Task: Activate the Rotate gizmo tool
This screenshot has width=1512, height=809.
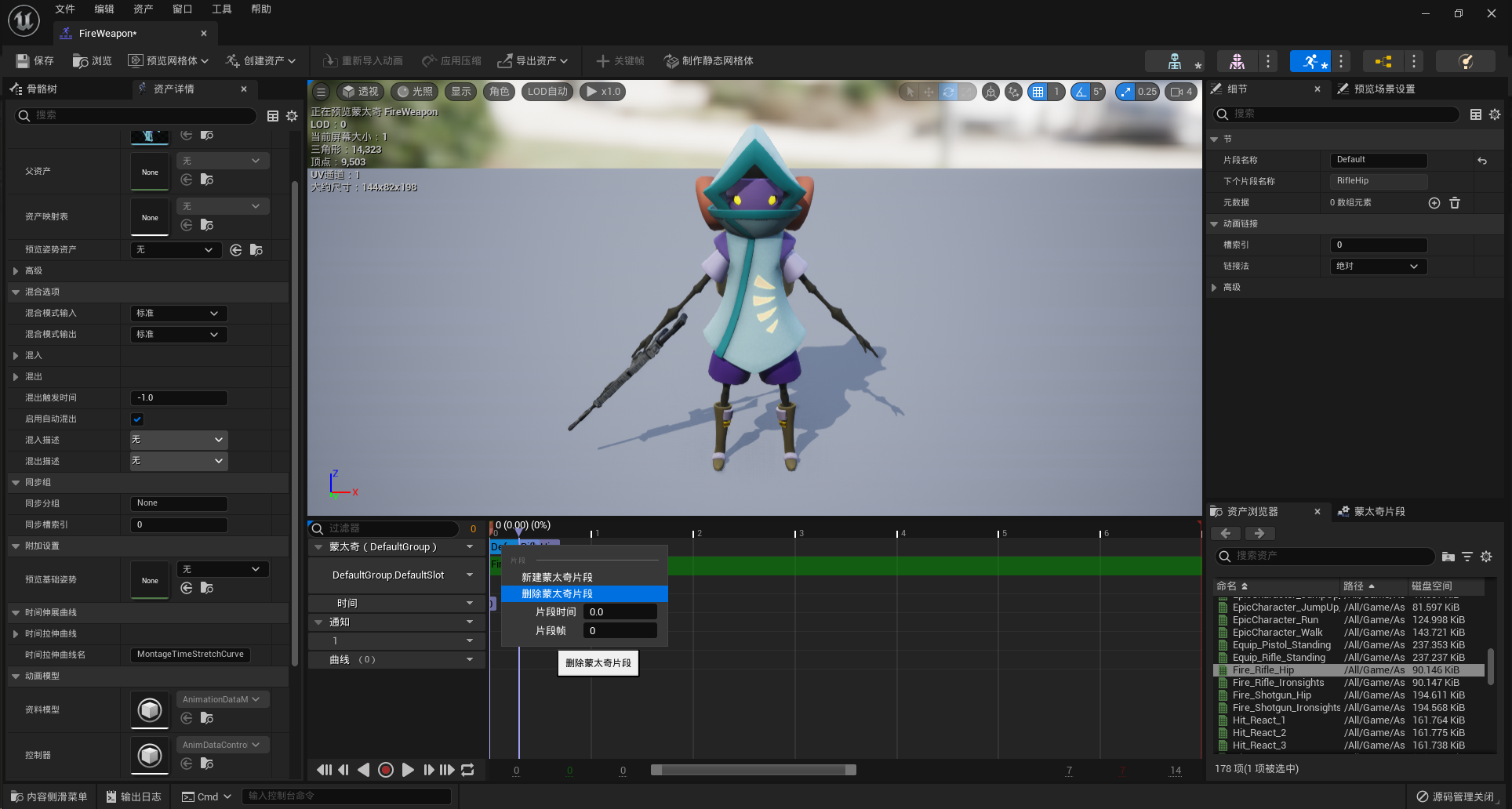Action: (x=949, y=92)
